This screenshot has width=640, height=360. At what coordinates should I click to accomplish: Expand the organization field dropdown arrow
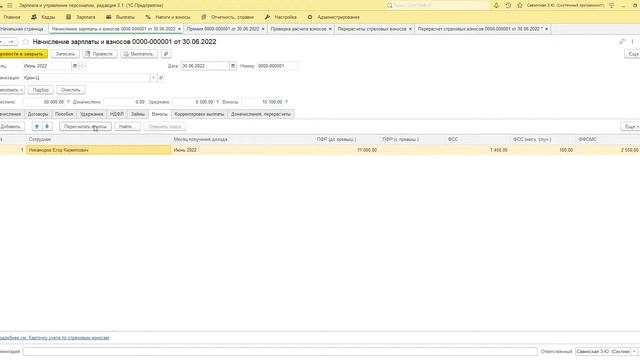153,78
